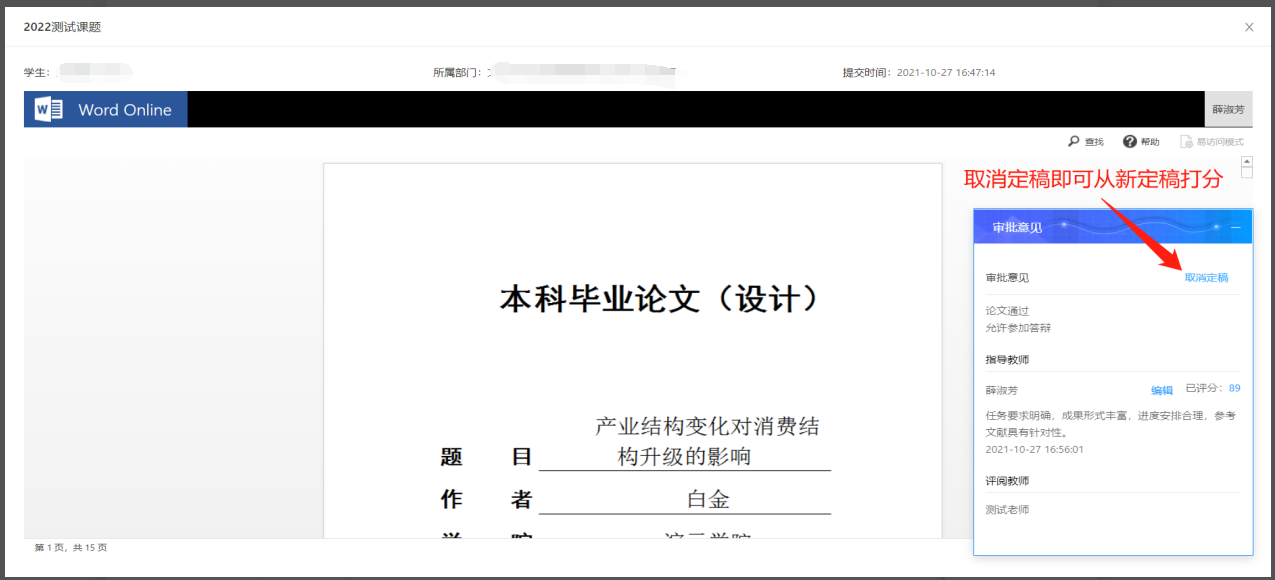Image resolution: width=1275 pixels, height=580 pixels.
Task: Click the thesis title 产业结构变化对消费结构升级的影响
Action: tap(706, 441)
